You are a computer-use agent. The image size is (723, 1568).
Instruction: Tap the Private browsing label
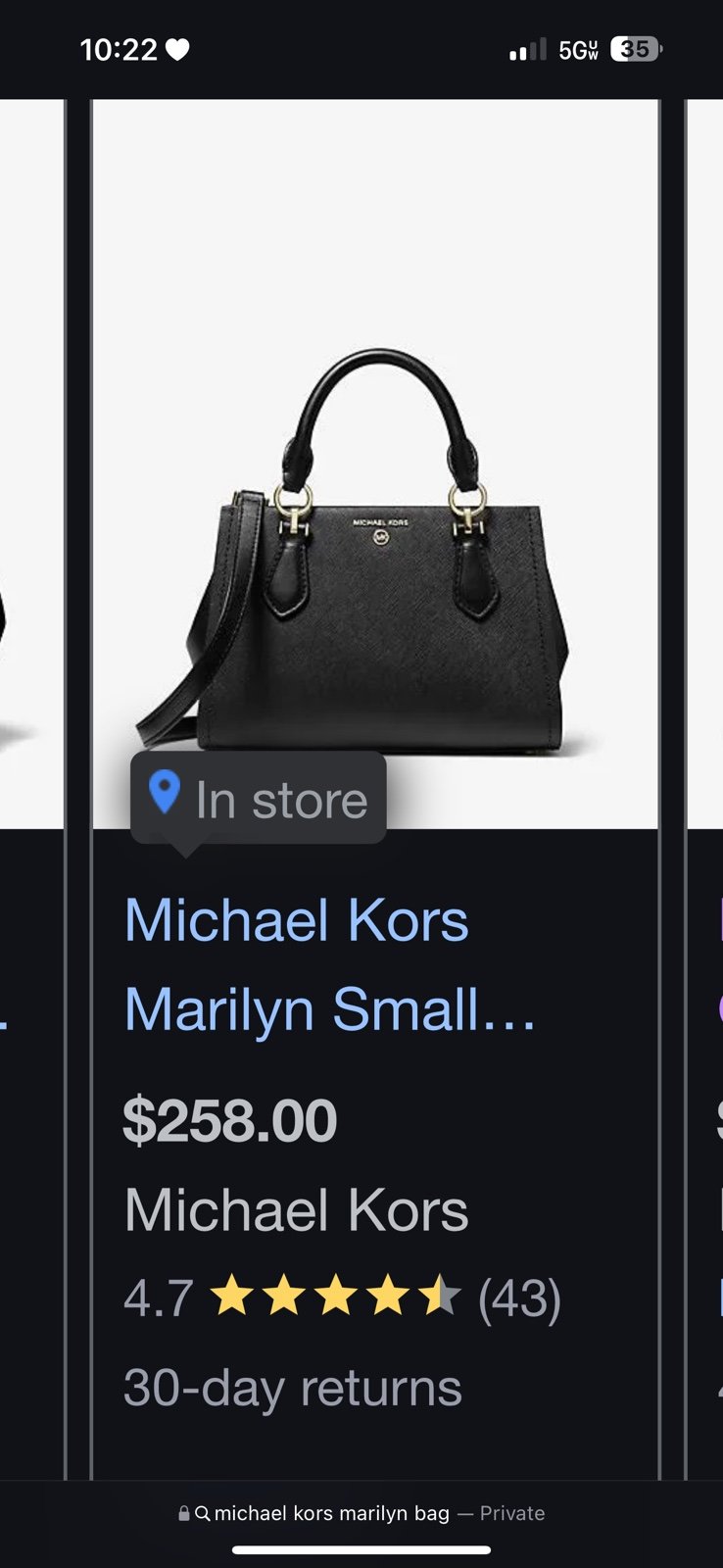tap(512, 1513)
